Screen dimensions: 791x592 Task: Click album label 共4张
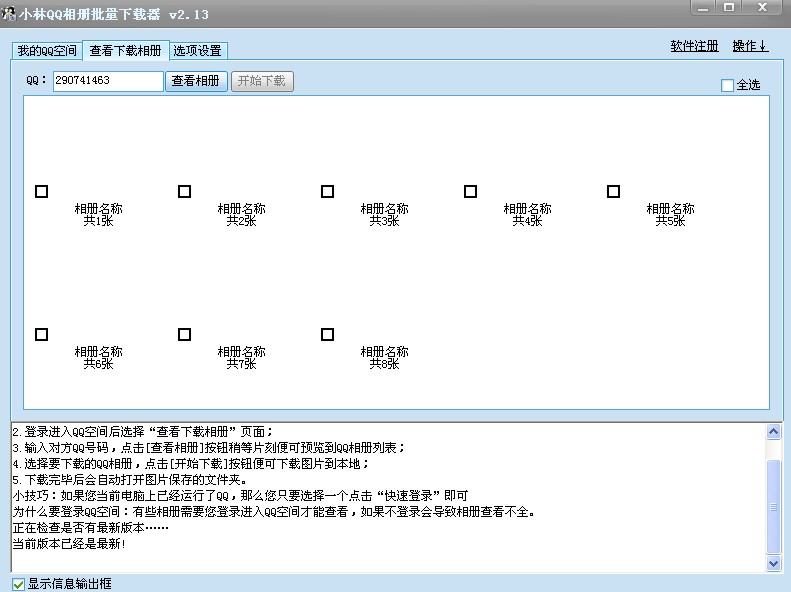click(x=527, y=221)
